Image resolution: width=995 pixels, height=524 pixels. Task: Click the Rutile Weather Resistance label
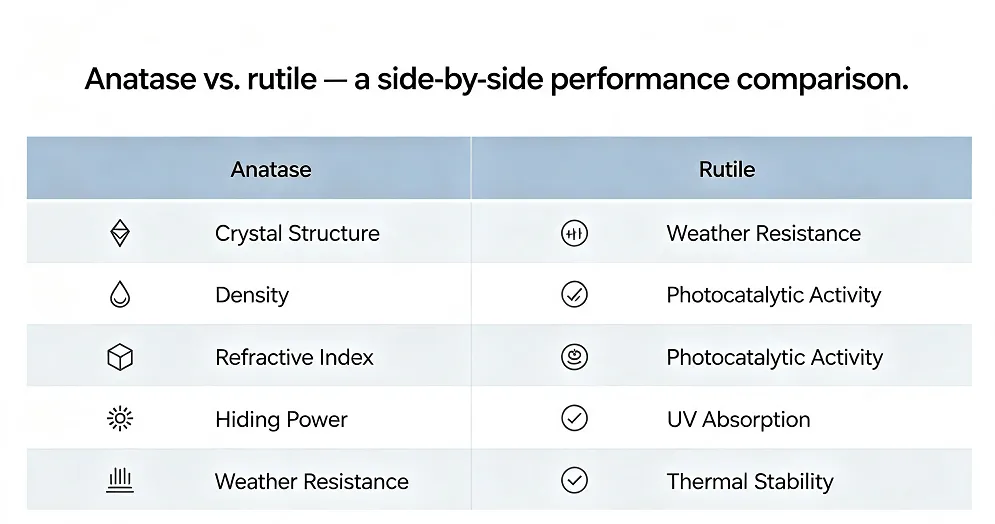click(x=763, y=233)
